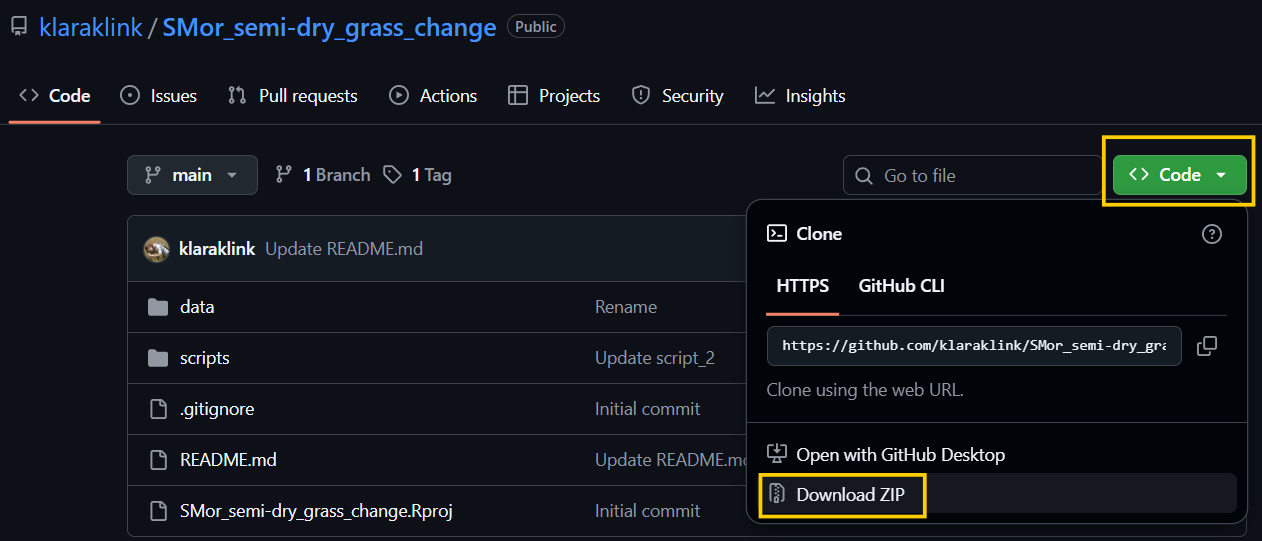
Task: Expand the main branch dropdown
Action: pos(192,175)
